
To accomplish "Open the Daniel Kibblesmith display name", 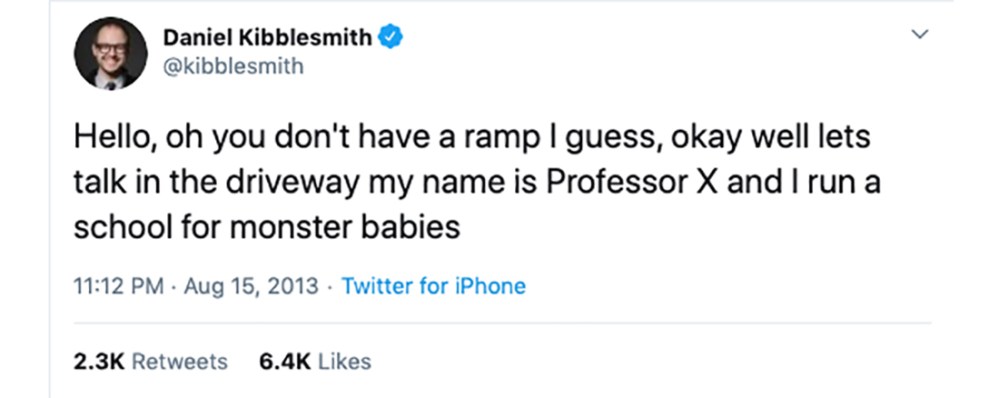I will 268,38.
